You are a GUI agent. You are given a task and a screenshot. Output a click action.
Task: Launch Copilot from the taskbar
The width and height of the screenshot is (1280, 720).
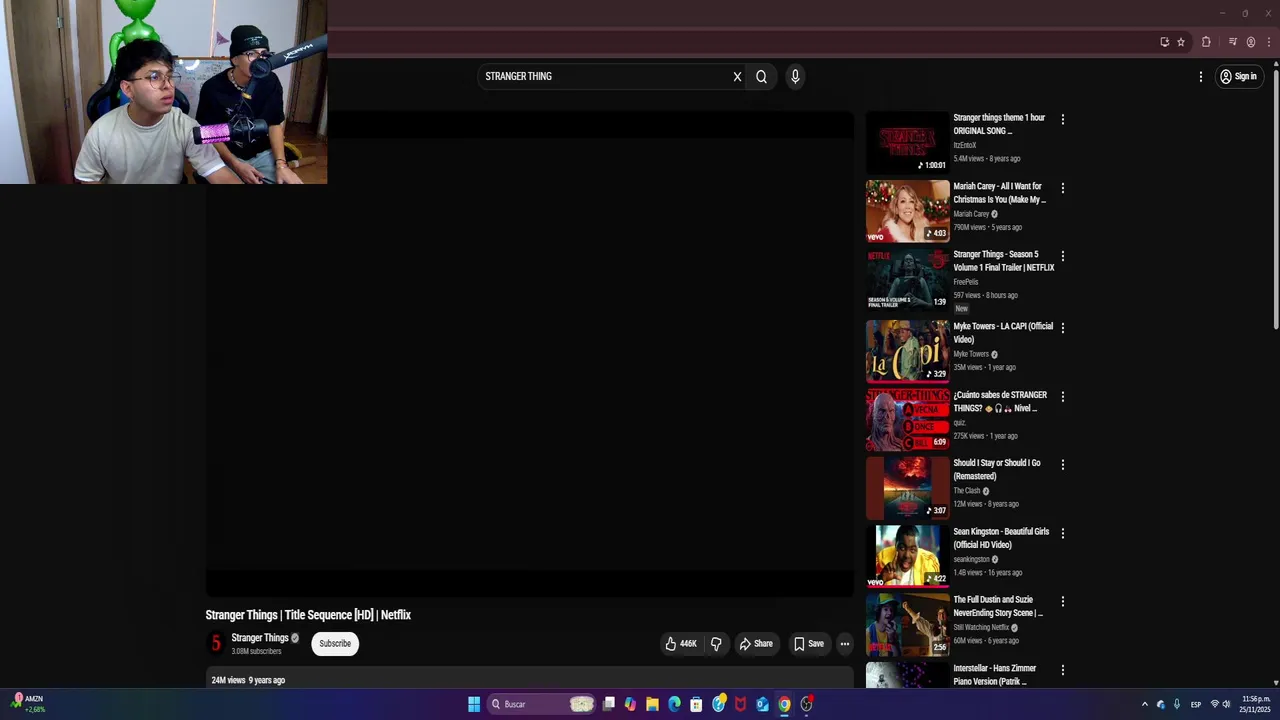pos(630,704)
